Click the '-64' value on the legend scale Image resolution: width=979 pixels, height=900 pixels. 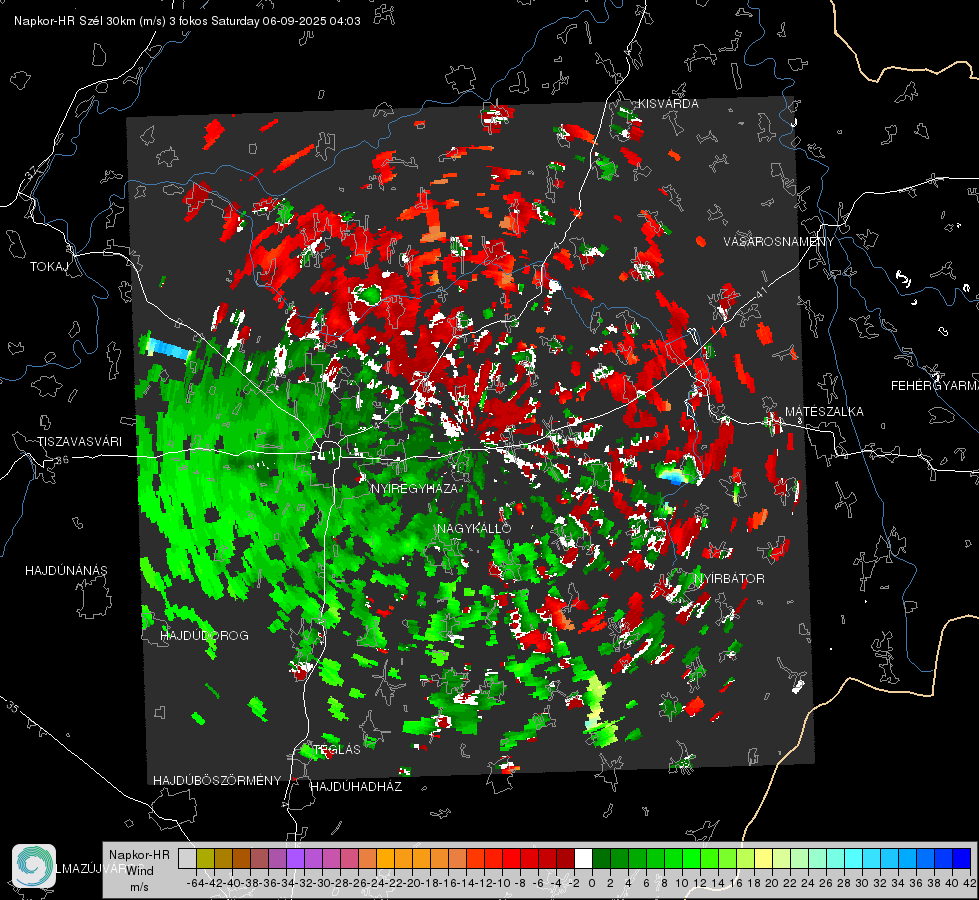tap(196, 883)
